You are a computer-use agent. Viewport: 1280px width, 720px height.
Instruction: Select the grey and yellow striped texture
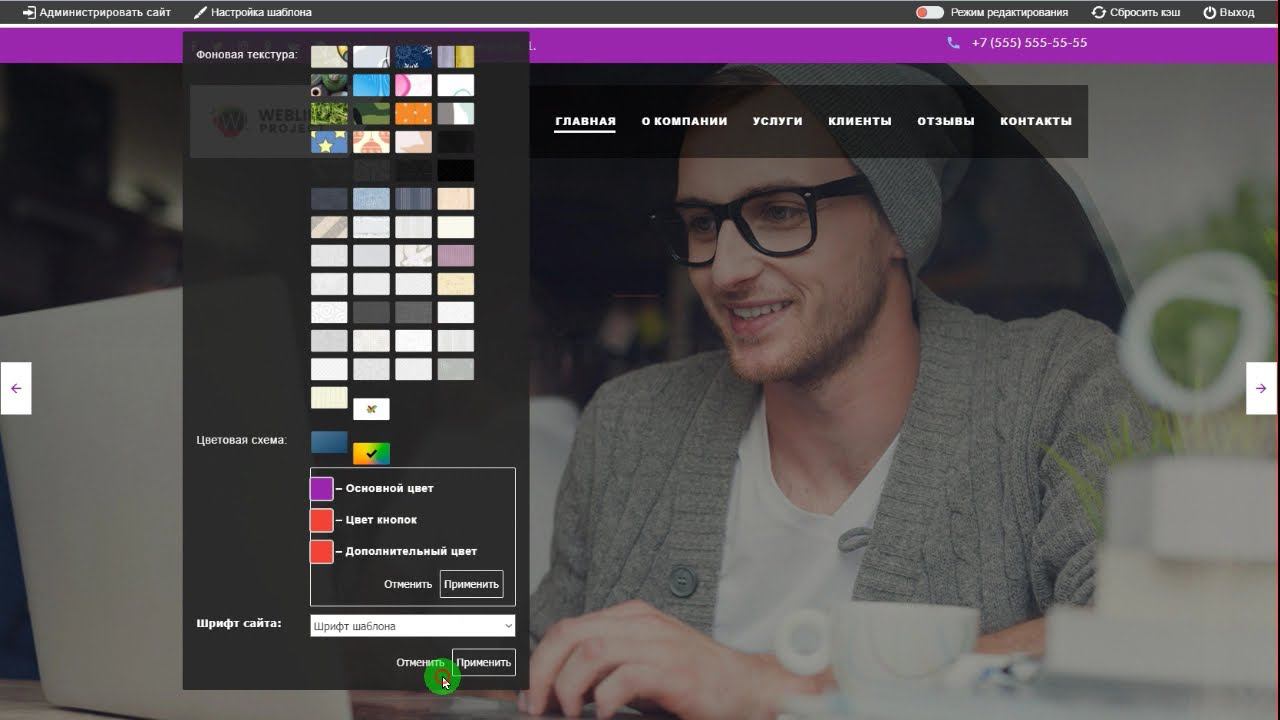[x=455, y=56]
